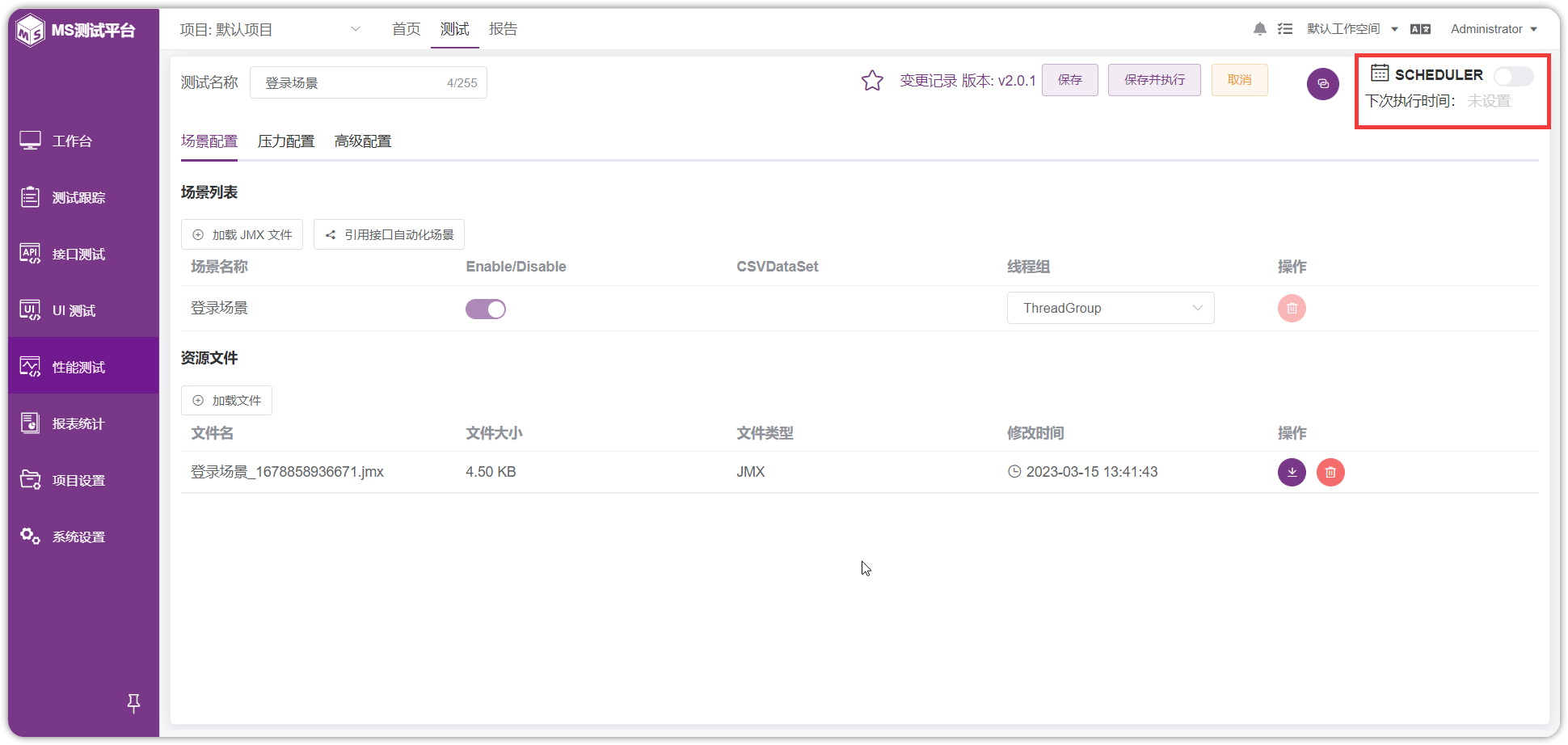Toggle the SCHEDULER switch
The width and height of the screenshot is (1568, 745).
point(1513,76)
